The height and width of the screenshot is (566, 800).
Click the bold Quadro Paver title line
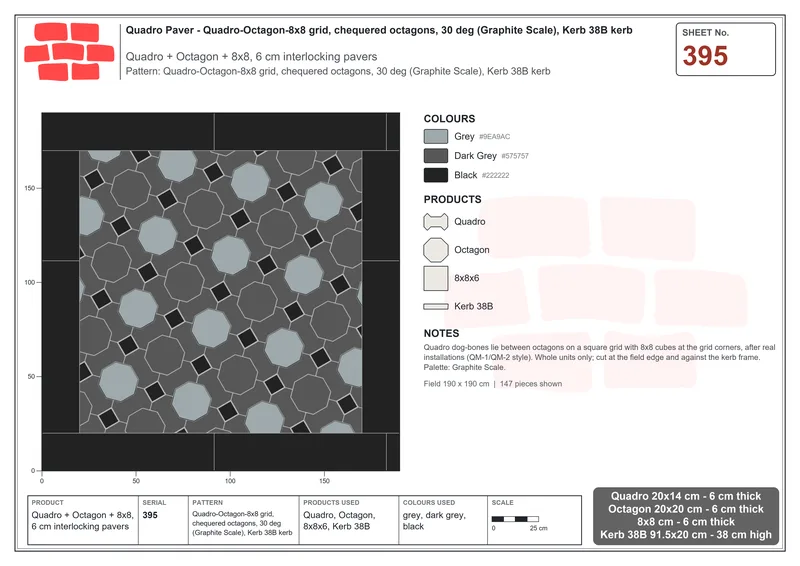click(379, 30)
